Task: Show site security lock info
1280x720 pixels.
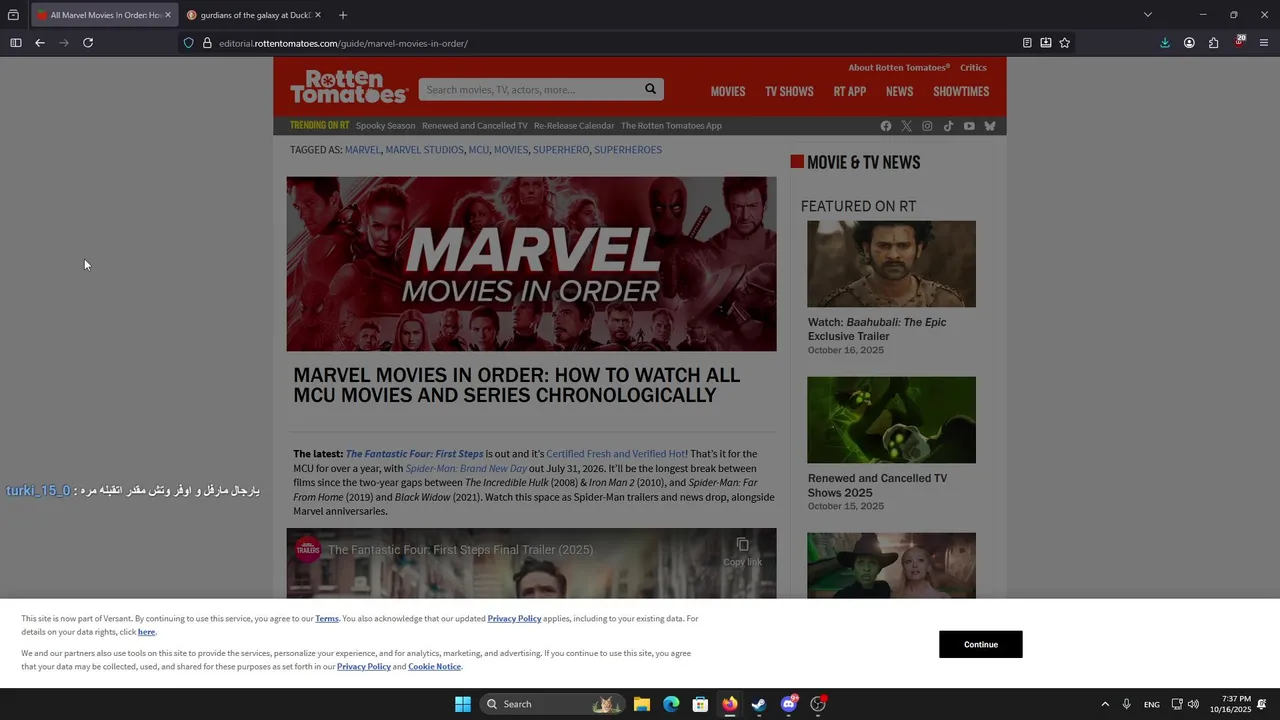Action: (207, 43)
